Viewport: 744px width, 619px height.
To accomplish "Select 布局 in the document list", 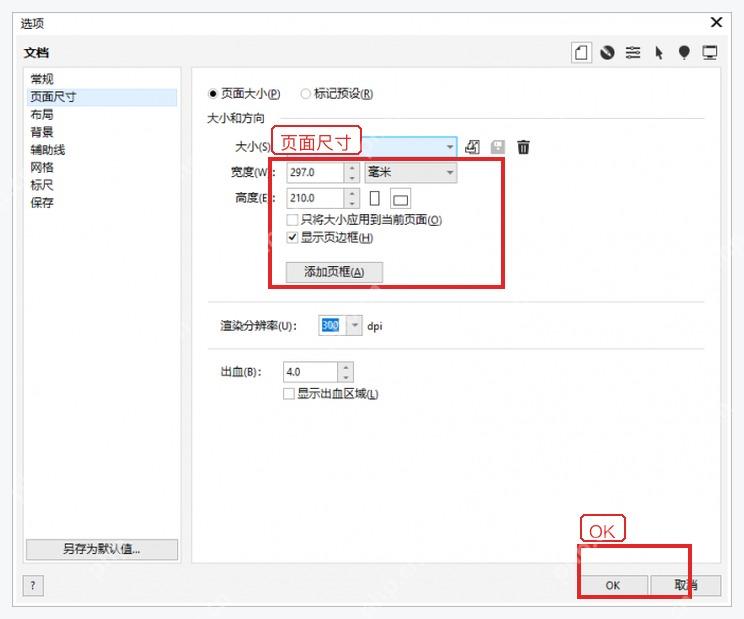I will 42,114.
